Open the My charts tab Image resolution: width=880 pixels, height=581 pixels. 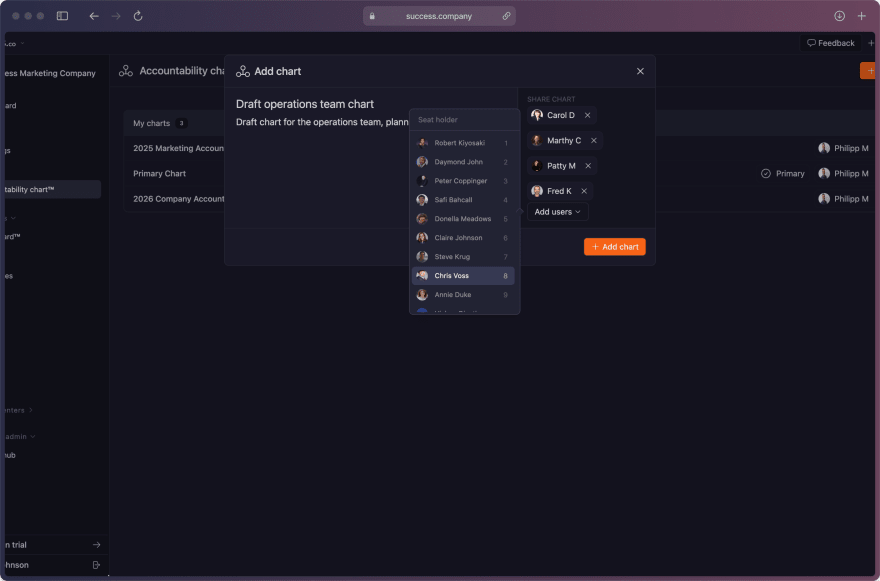pos(160,123)
